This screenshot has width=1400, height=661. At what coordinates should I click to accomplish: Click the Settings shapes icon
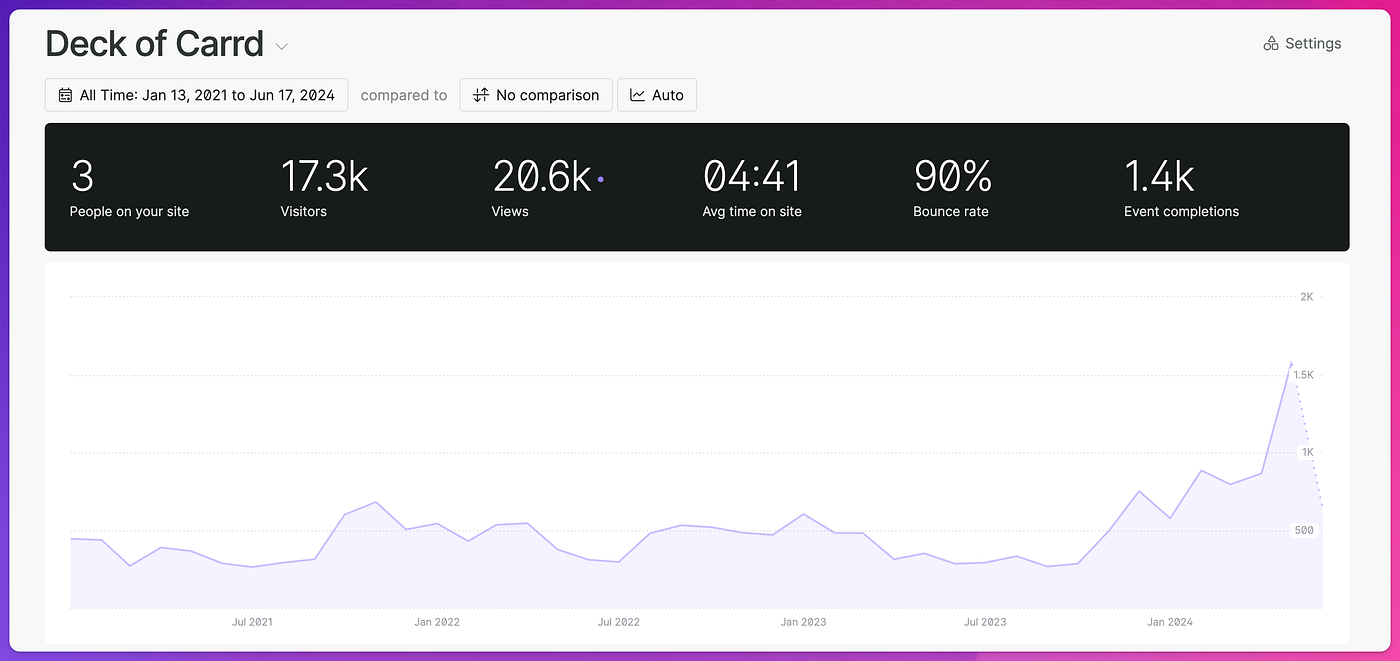[x=1271, y=44]
